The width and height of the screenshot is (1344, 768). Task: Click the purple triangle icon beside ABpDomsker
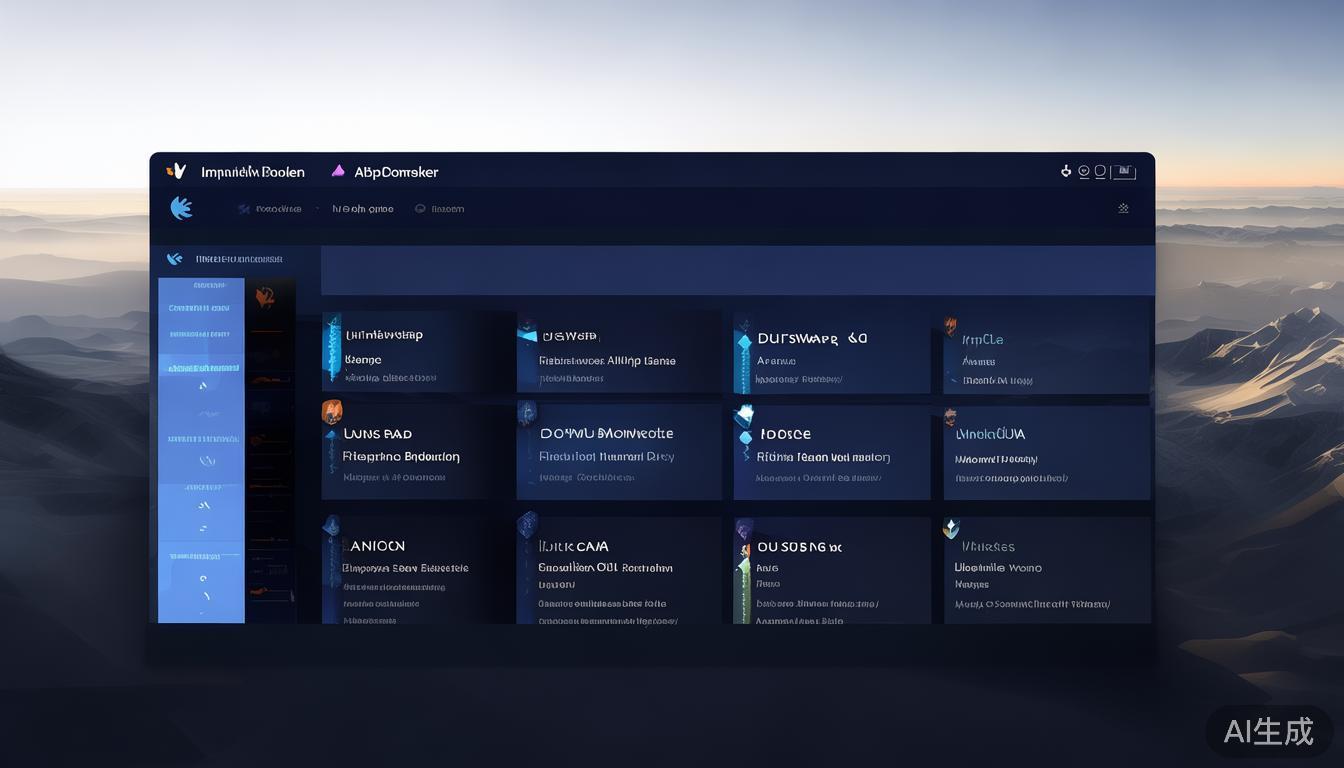click(x=338, y=171)
